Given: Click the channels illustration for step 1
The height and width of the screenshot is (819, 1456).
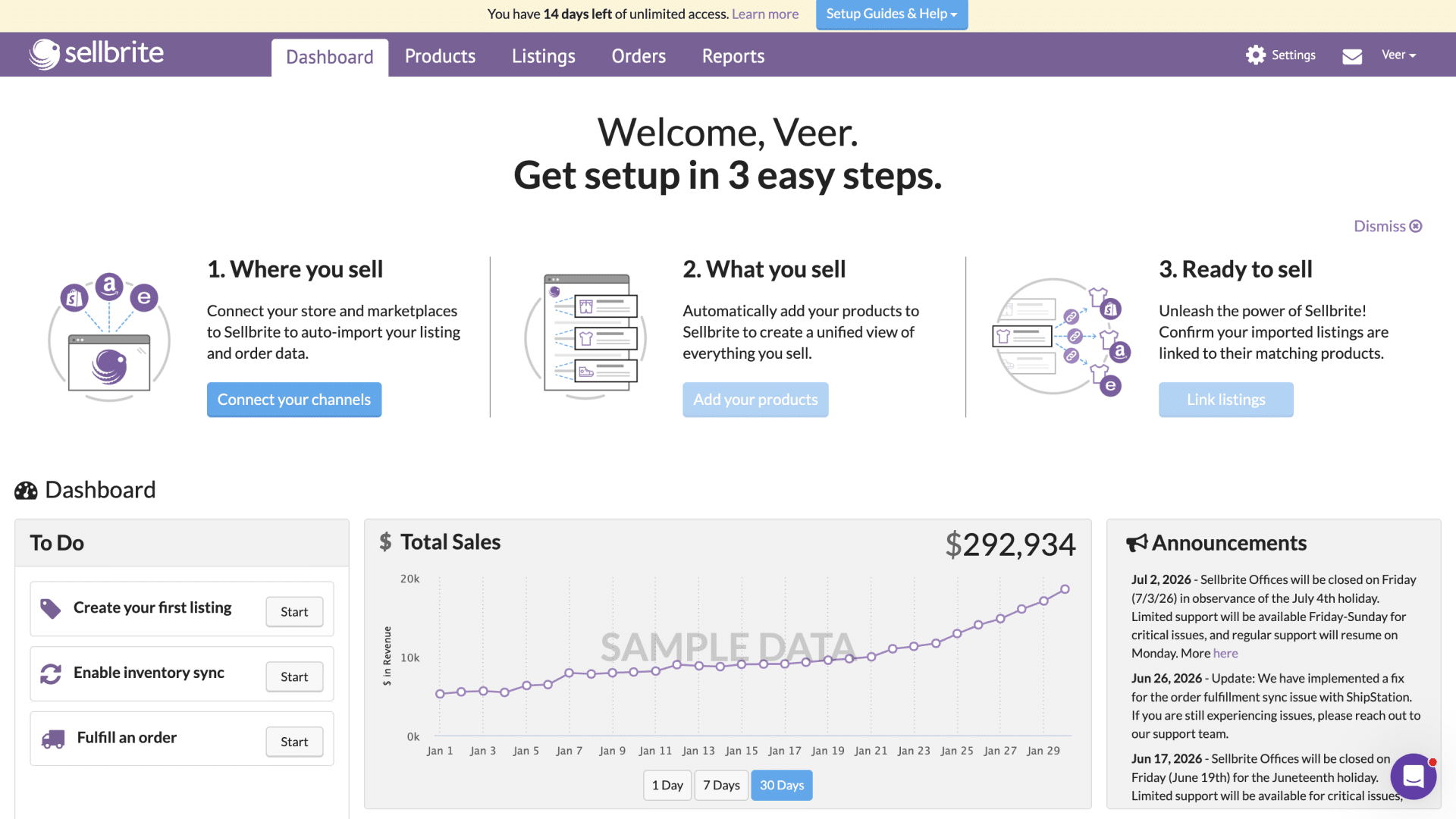Looking at the screenshot, I should coord(109,337).
